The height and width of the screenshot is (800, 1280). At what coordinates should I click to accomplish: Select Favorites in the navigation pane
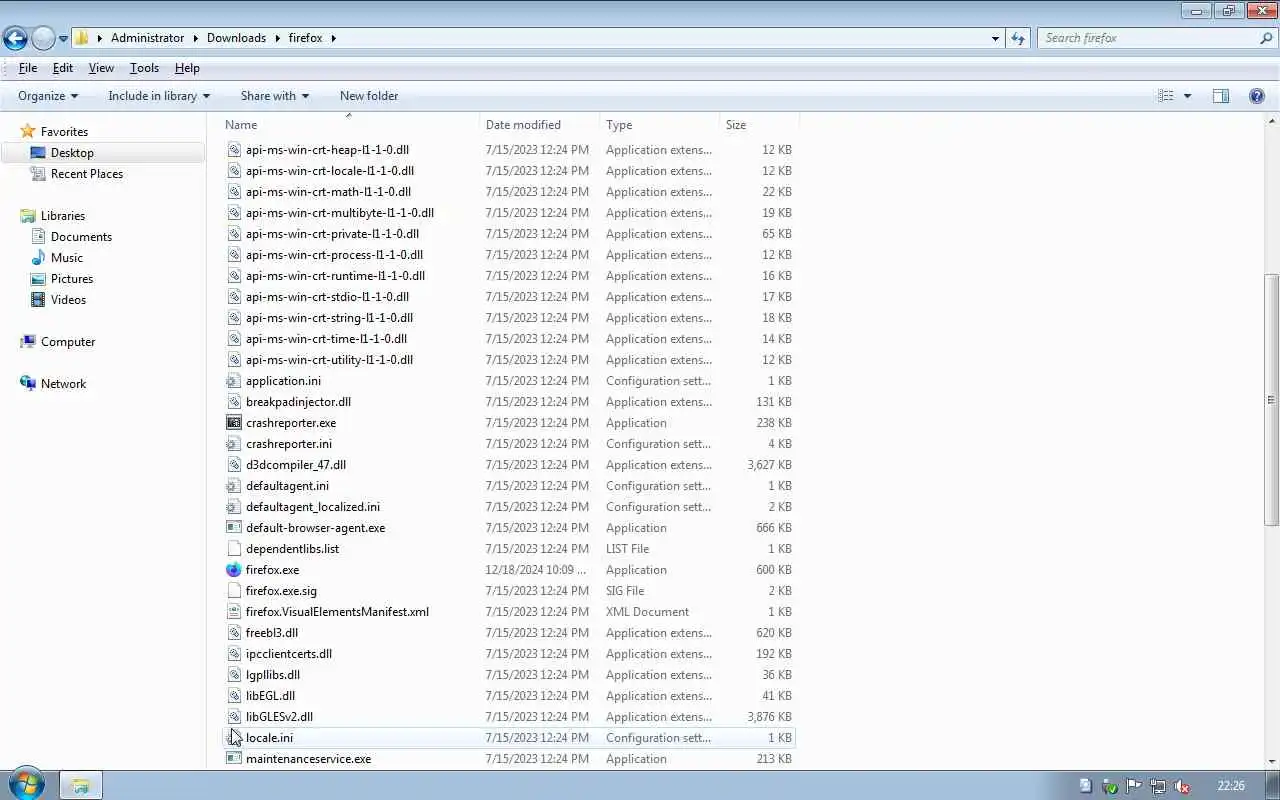point(64,132)
